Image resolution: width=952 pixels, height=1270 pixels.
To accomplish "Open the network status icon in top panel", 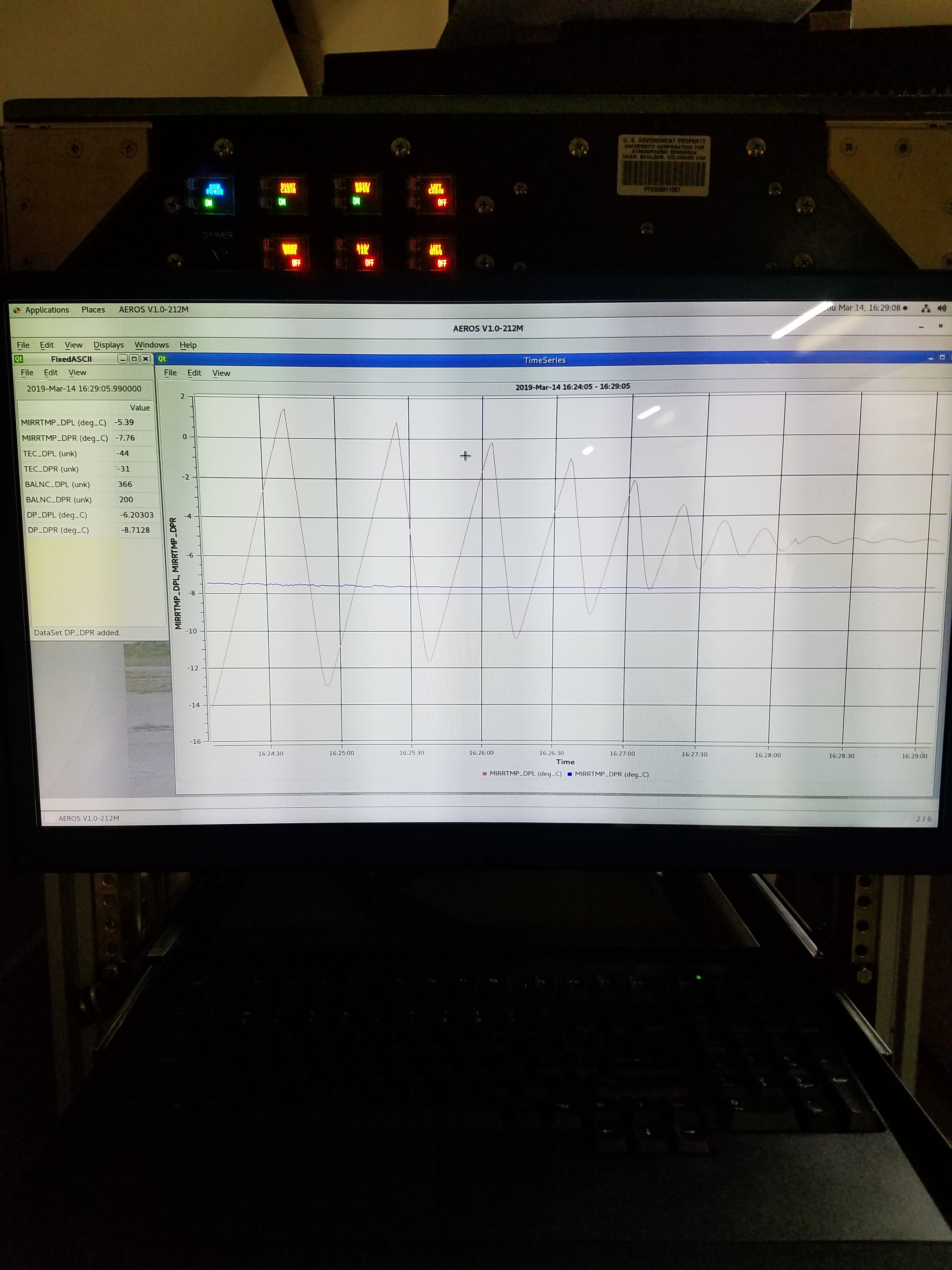I will point(925,308).
